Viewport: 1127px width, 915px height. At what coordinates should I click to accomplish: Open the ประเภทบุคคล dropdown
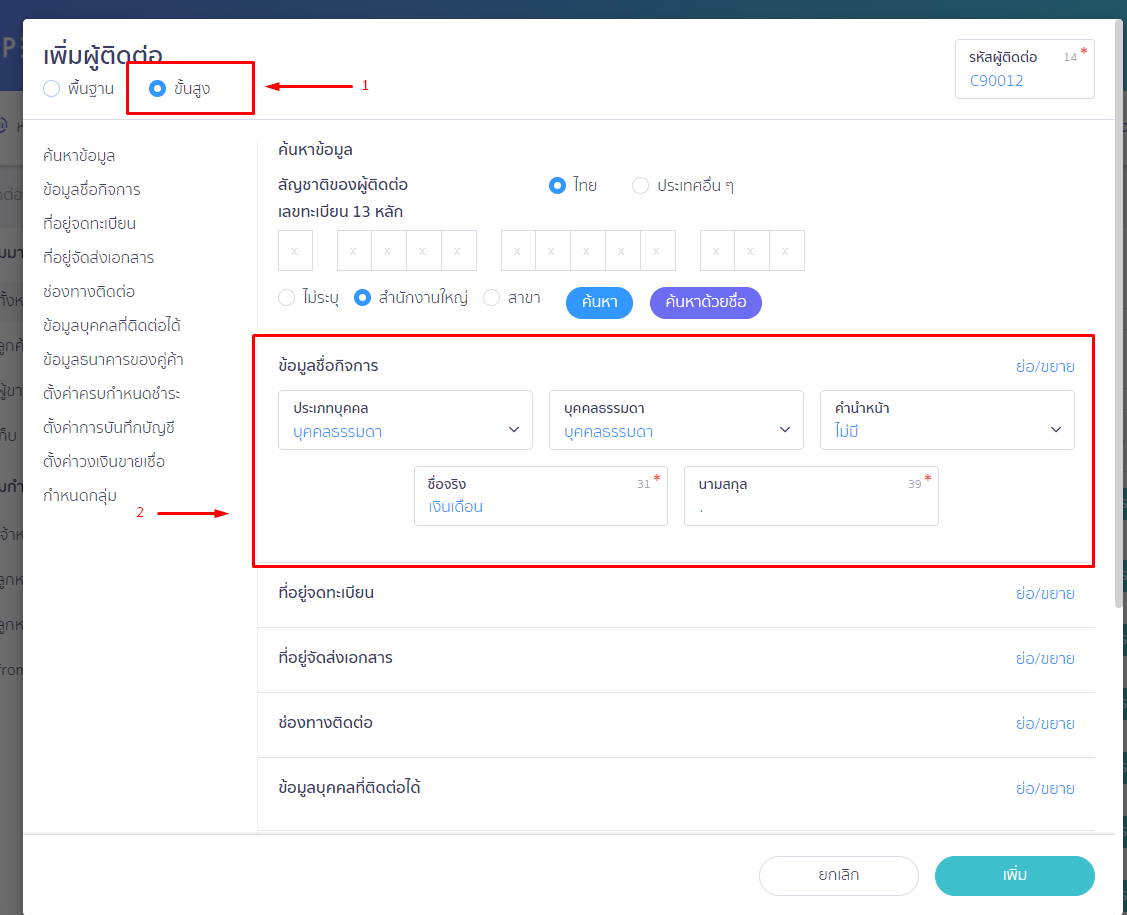(x=405, y=420)
